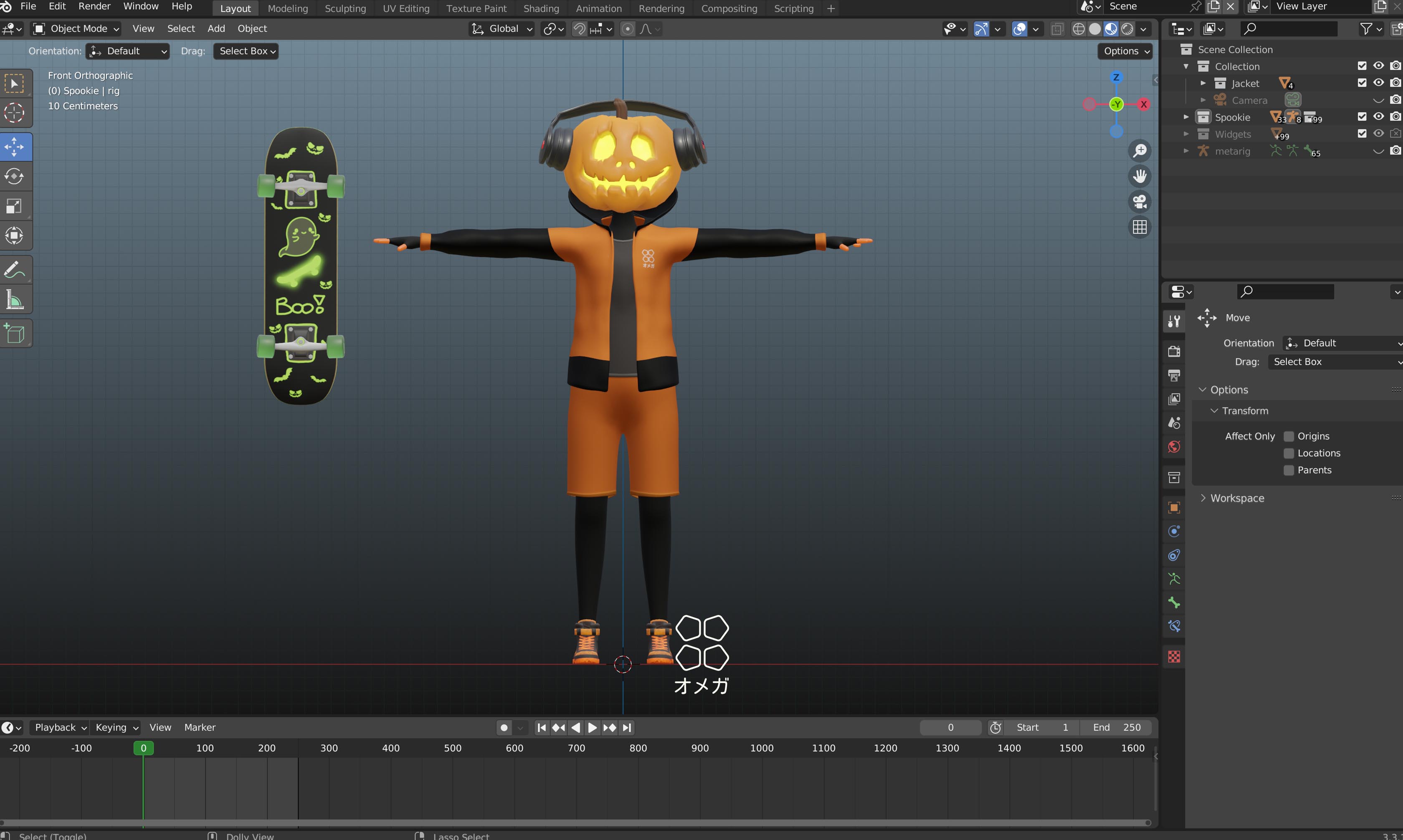
Task: Open the Bone properties tab
Action: pos(1174,603)
